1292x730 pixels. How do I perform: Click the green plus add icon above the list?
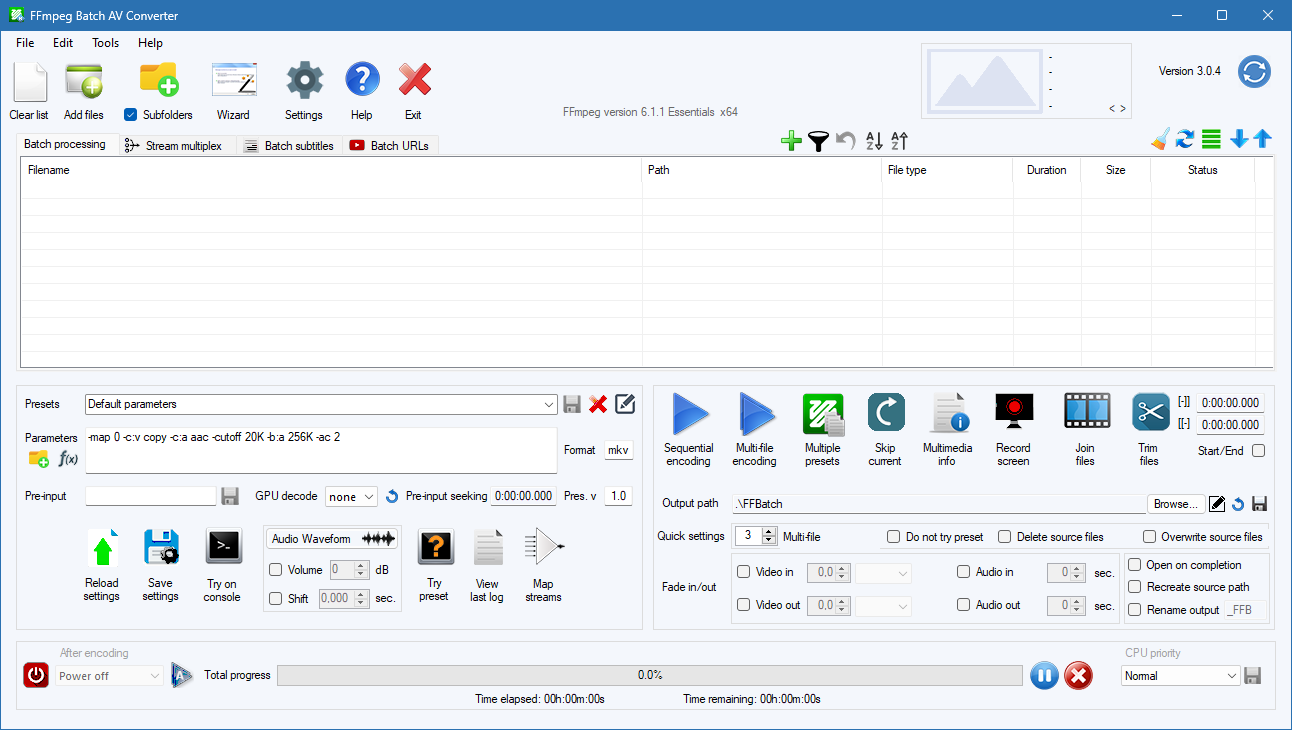(791, 141)
